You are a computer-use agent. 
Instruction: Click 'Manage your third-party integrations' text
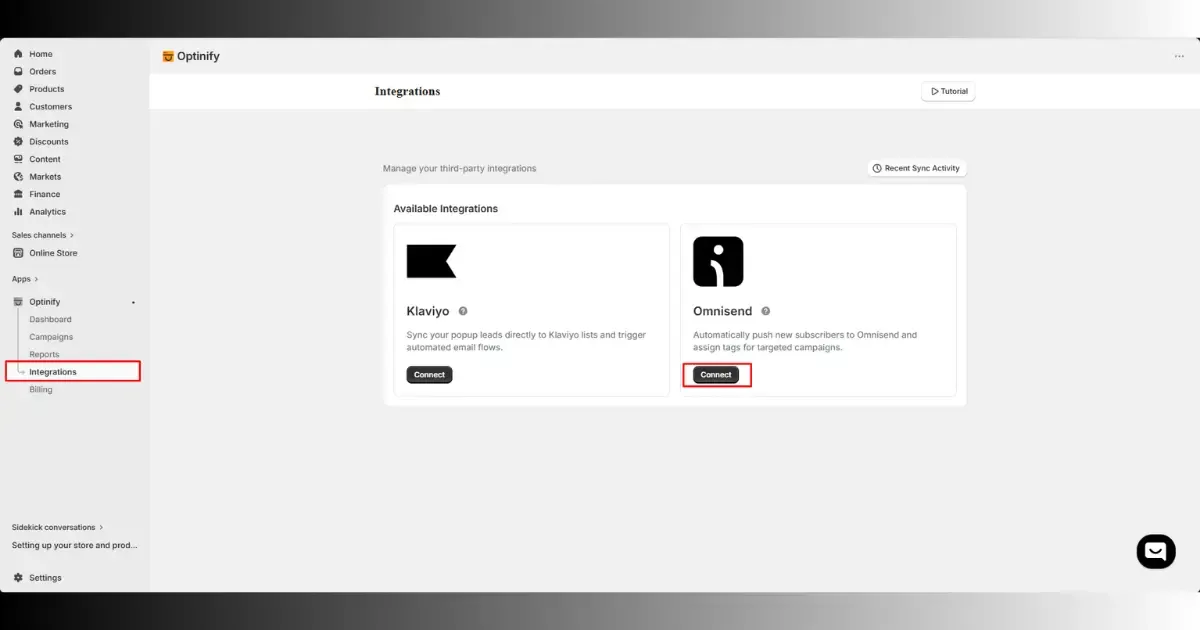coord(459,168)
